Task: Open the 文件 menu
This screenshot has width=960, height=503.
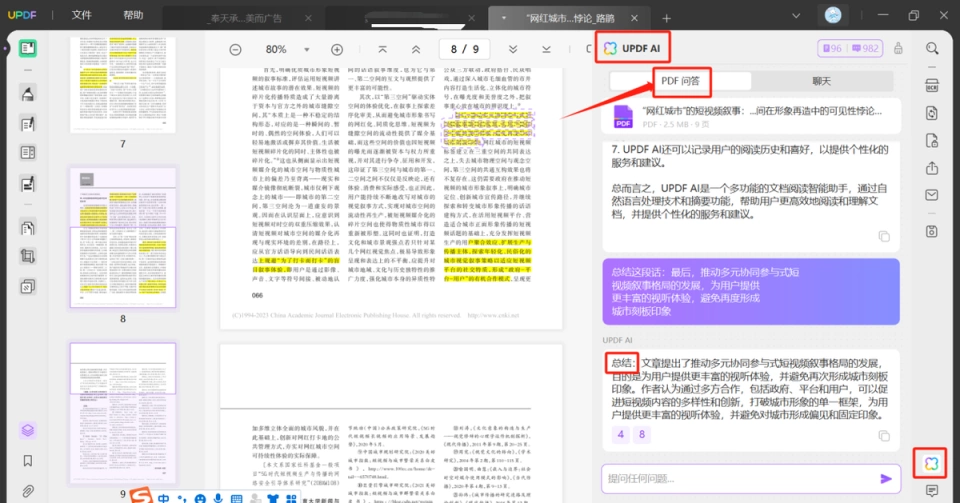Action: coord(81,15)
